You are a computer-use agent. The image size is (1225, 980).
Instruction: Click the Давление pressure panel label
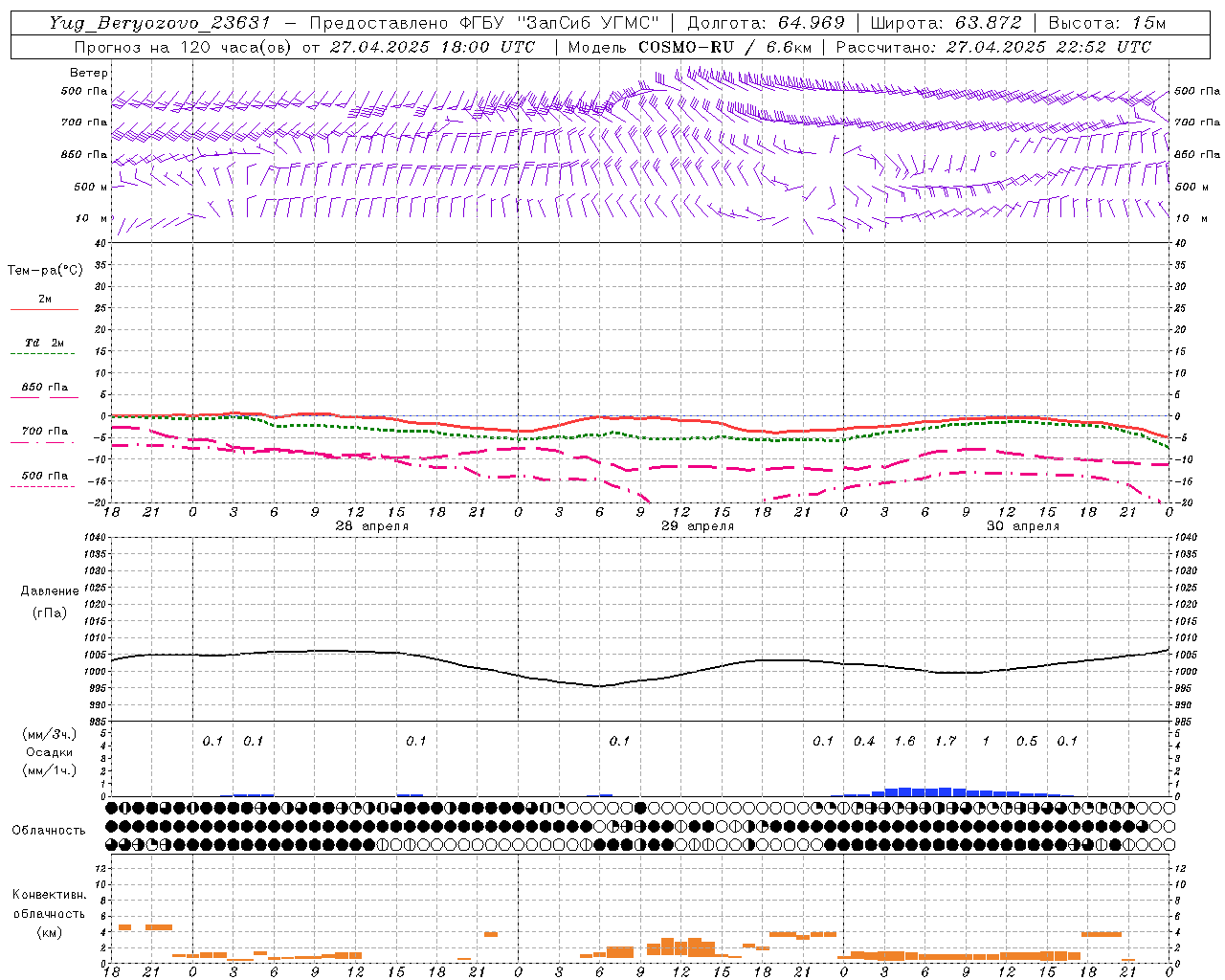click(50, 591)
